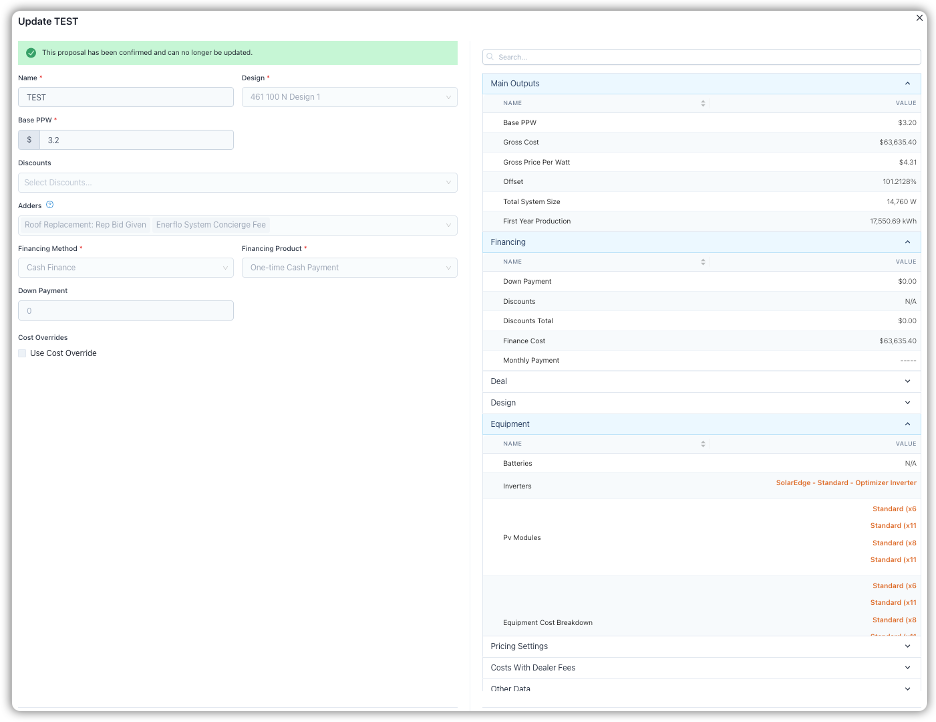Screen dimensions: 936x722
Task: Open the Financing Product dropdown
Action: (349, 268)
